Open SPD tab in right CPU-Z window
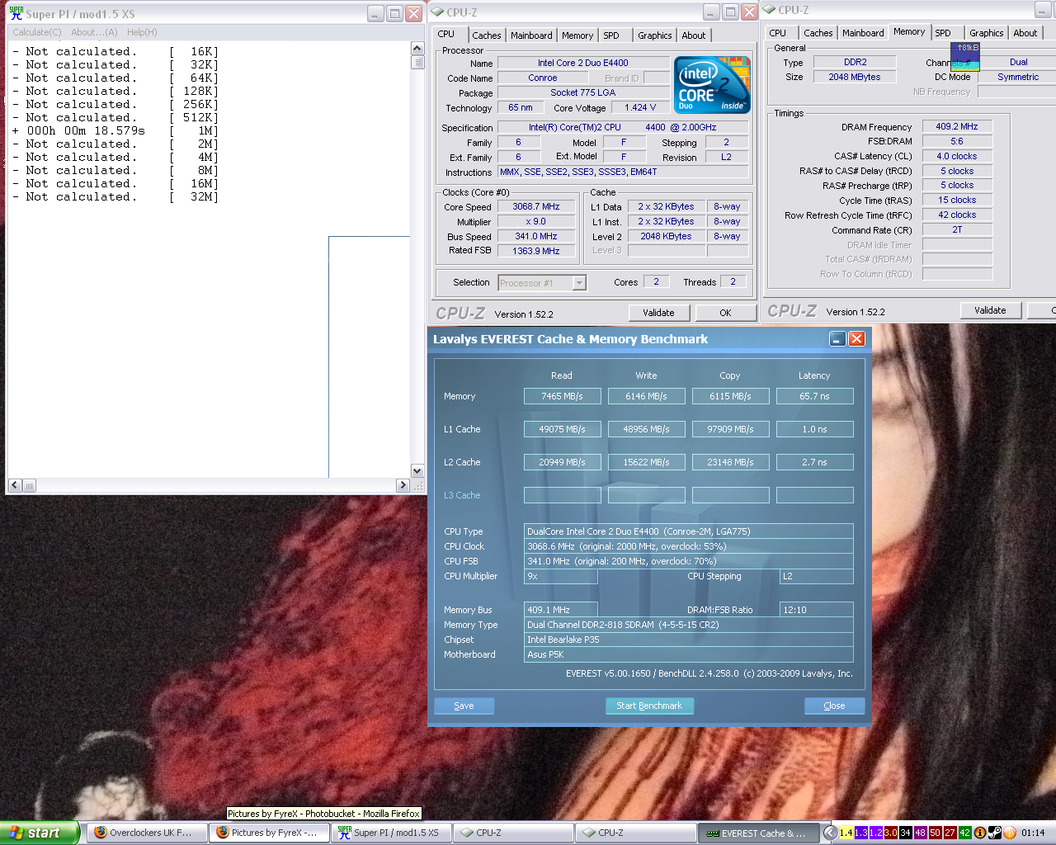 point(943,33)
